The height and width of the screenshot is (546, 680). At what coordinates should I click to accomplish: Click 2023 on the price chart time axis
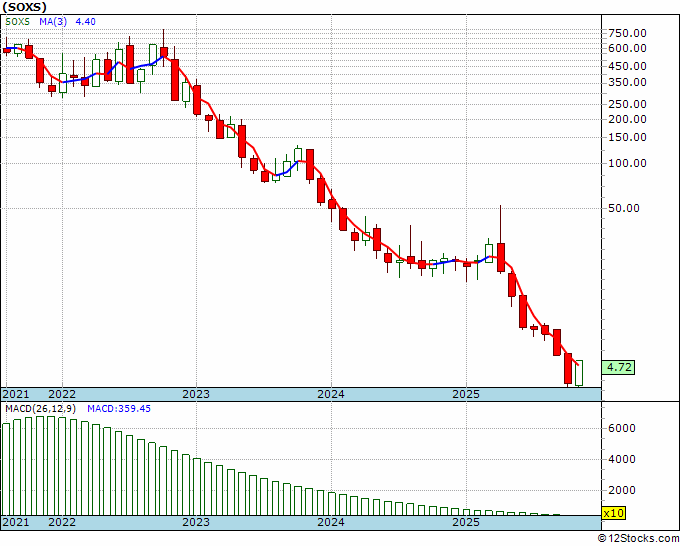[196, 394]
